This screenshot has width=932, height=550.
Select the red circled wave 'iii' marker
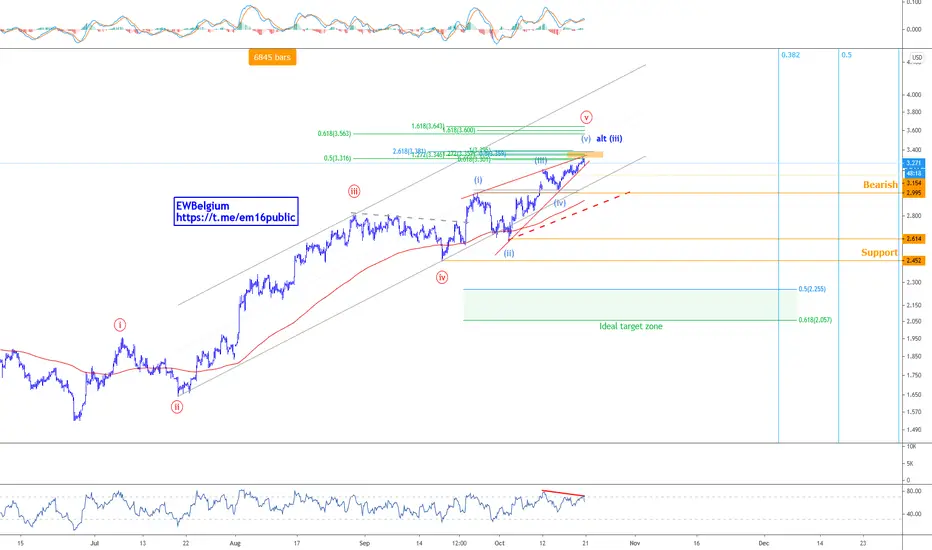354,191
